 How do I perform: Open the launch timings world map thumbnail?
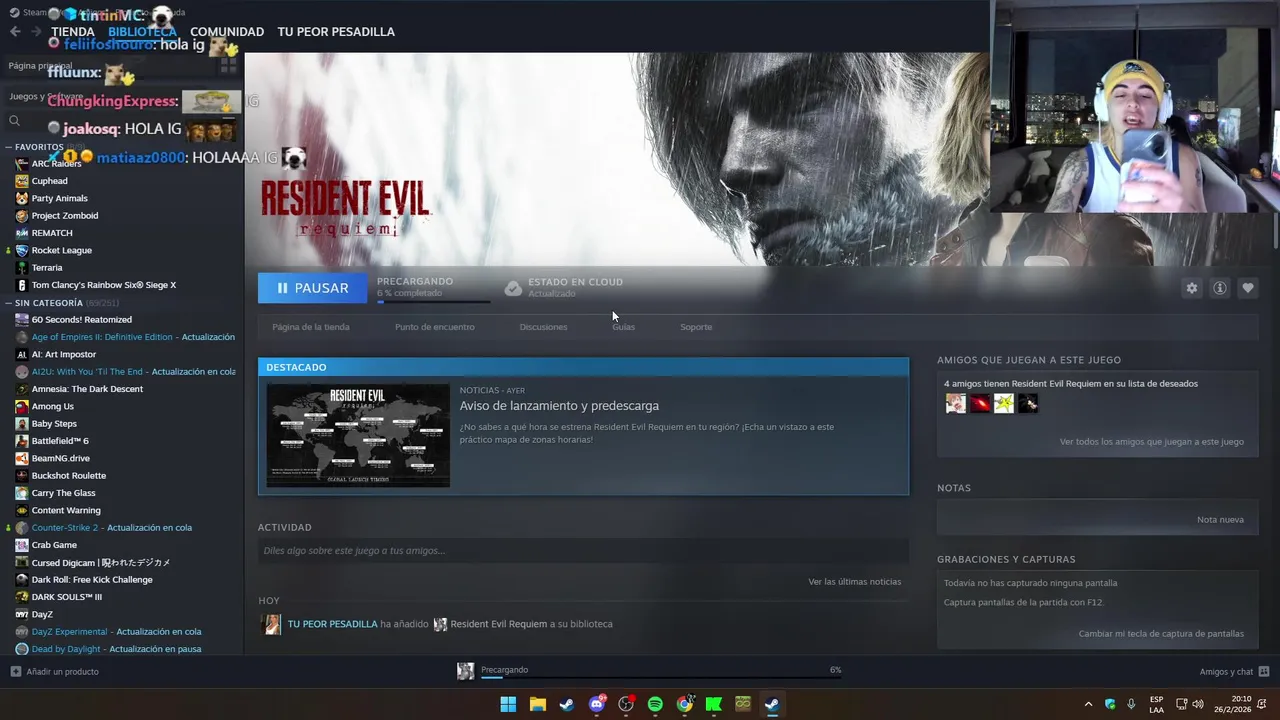tap(358, 435)
